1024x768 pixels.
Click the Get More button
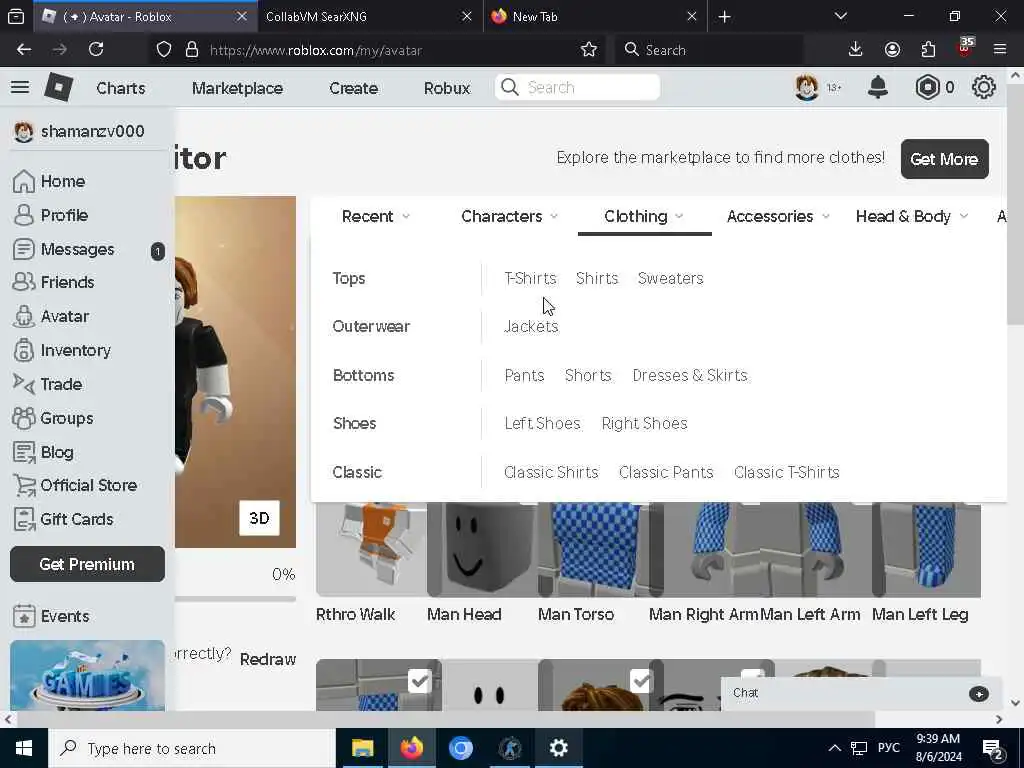(x=944, y=159)
